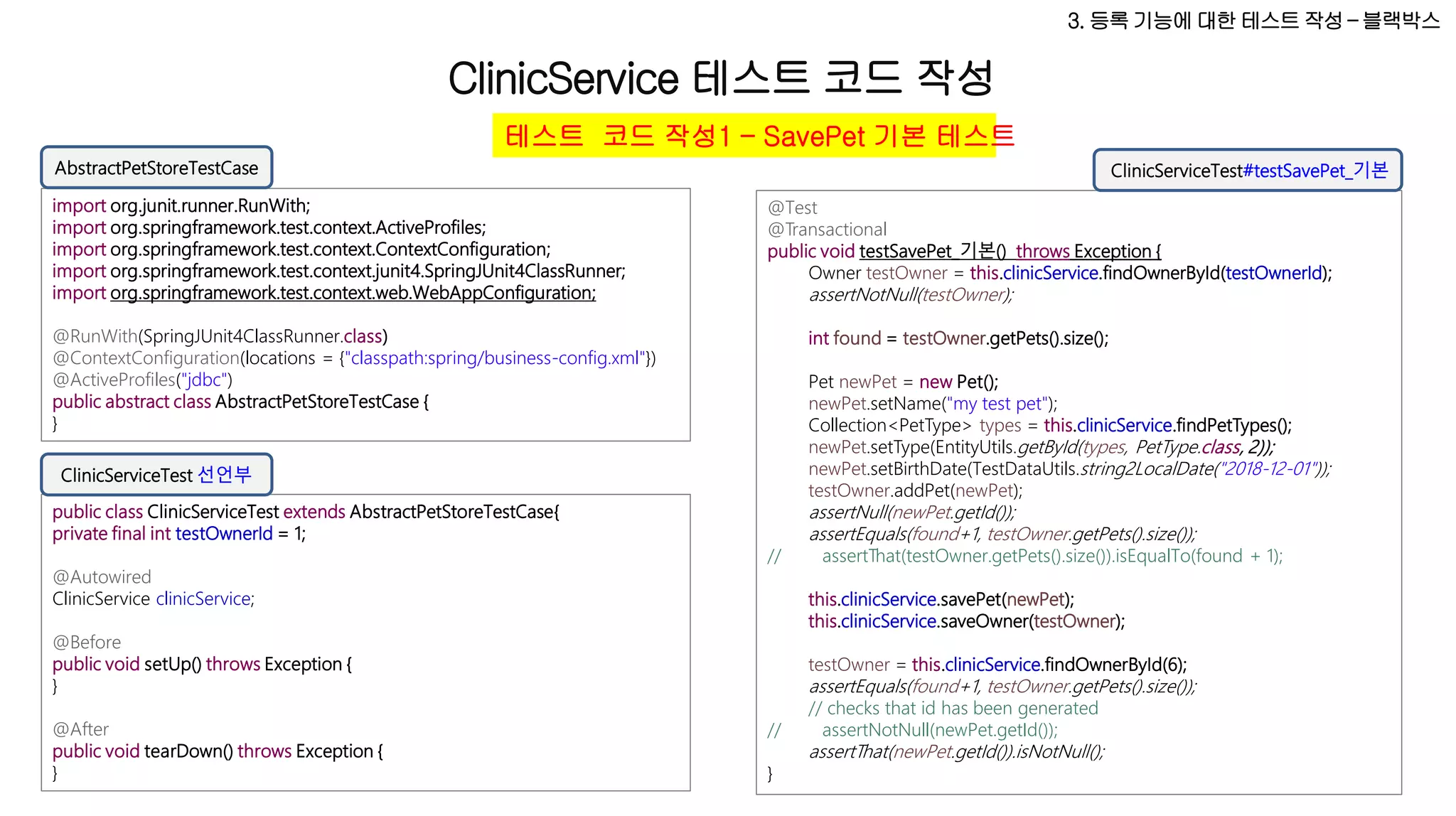The height and width of the screenshot is (816, 1456).
Task: Click the import line ending in 'ActiveProfiles;'
Action: (269, 227)
